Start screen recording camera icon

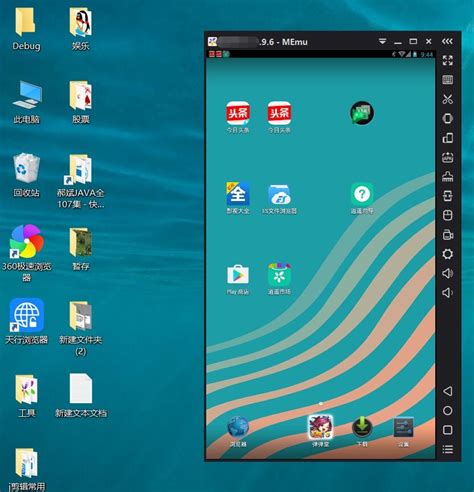(x=447, y=235)
